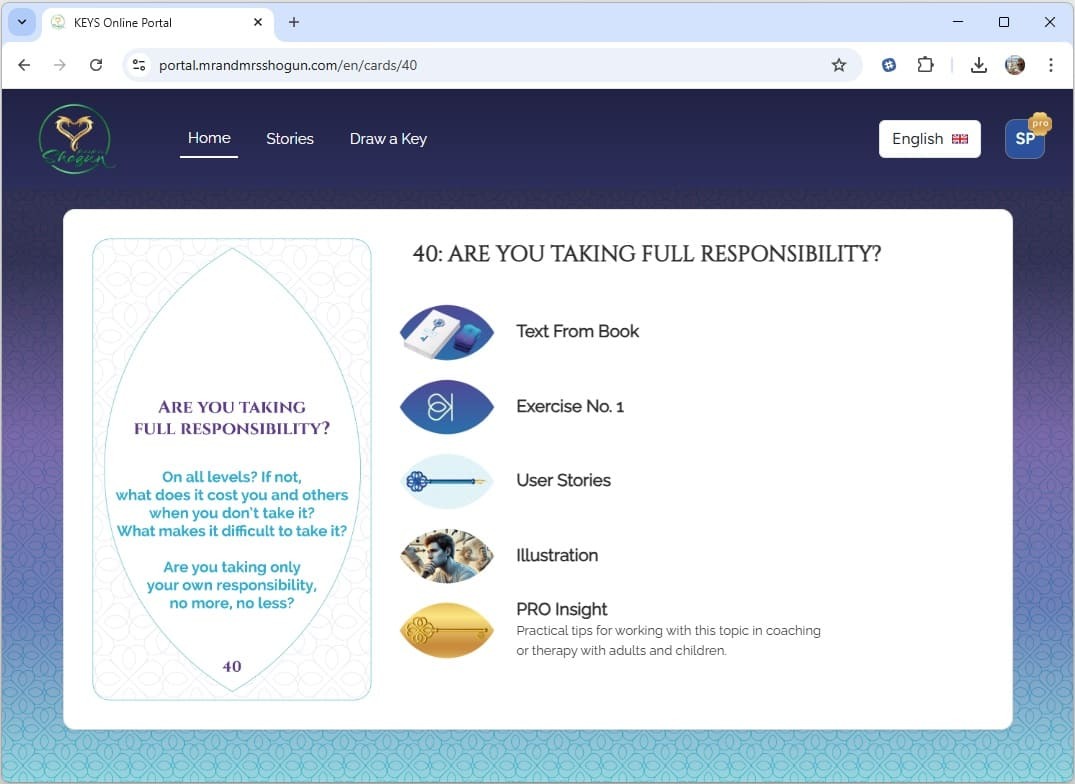This screenshot has height=784, width=1075.
Task: Click the Shogun heart logo
Action: point(75,139)
